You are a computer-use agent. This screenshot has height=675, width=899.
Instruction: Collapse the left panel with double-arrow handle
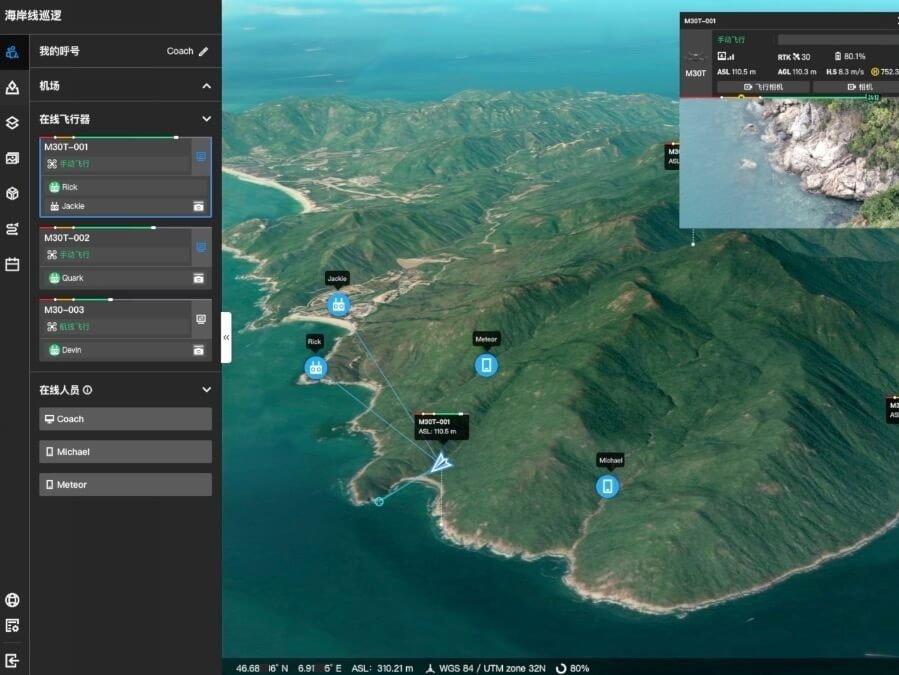226,337
